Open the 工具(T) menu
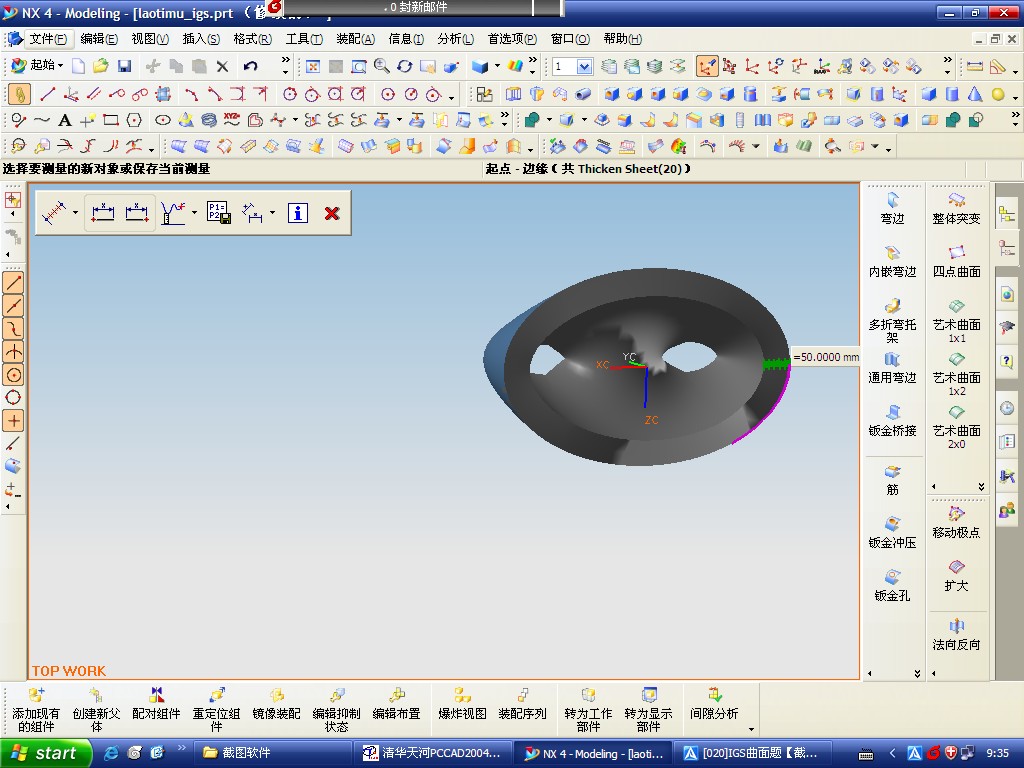This screenshot has width=1024, height=768. coord(304,39)
